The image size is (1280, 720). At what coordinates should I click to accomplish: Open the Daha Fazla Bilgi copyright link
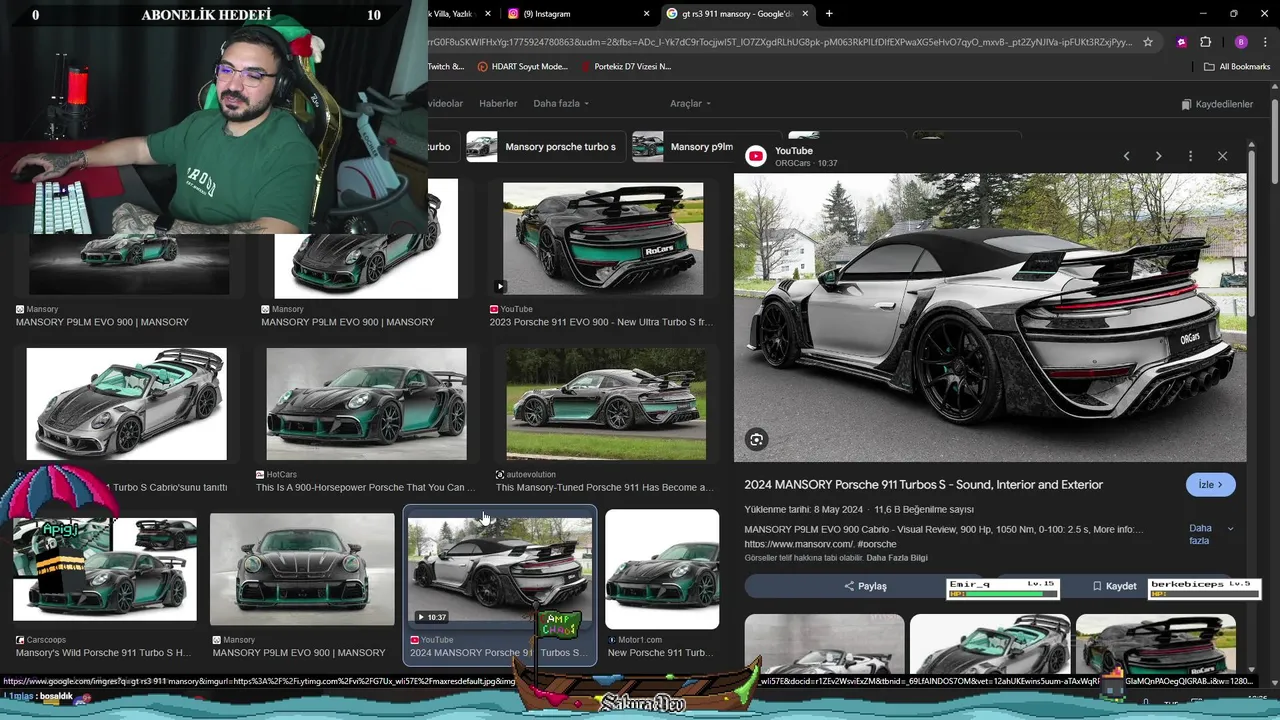click(897, 558)
